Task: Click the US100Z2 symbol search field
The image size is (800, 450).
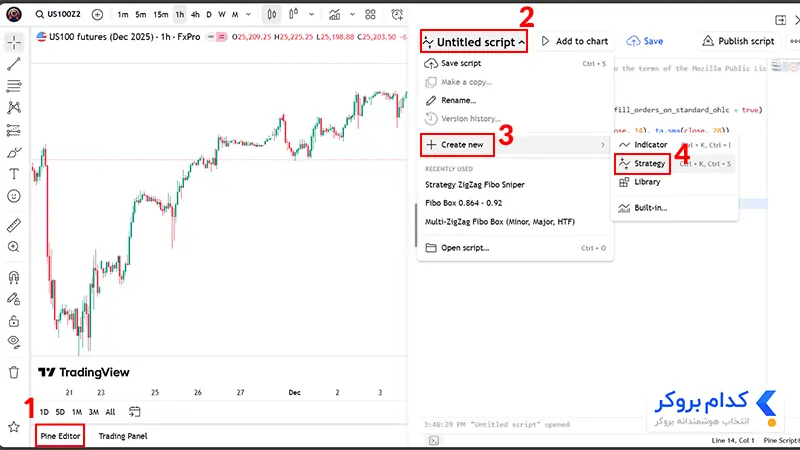Action: [58, 14]
